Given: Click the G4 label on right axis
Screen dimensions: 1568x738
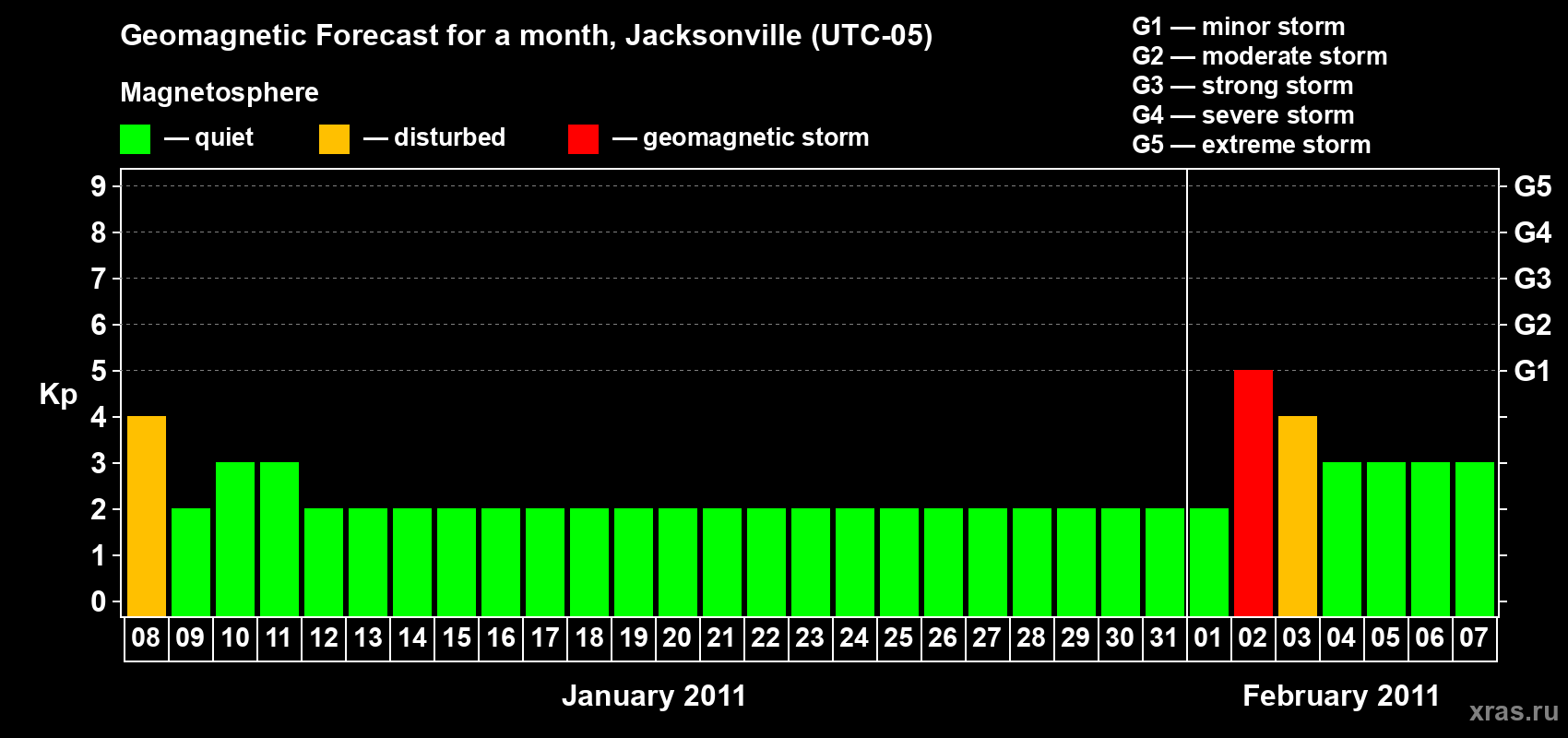Looking at the screenshot, I should point(1533,232).
